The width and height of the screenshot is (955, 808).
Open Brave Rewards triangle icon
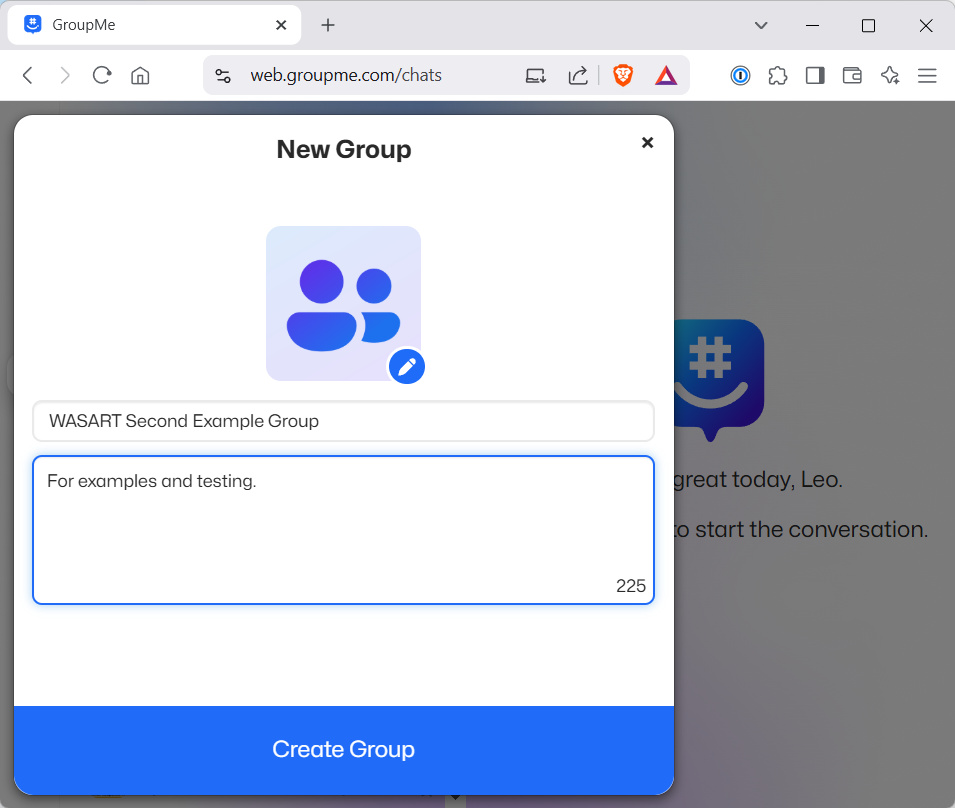coord(666,76)
